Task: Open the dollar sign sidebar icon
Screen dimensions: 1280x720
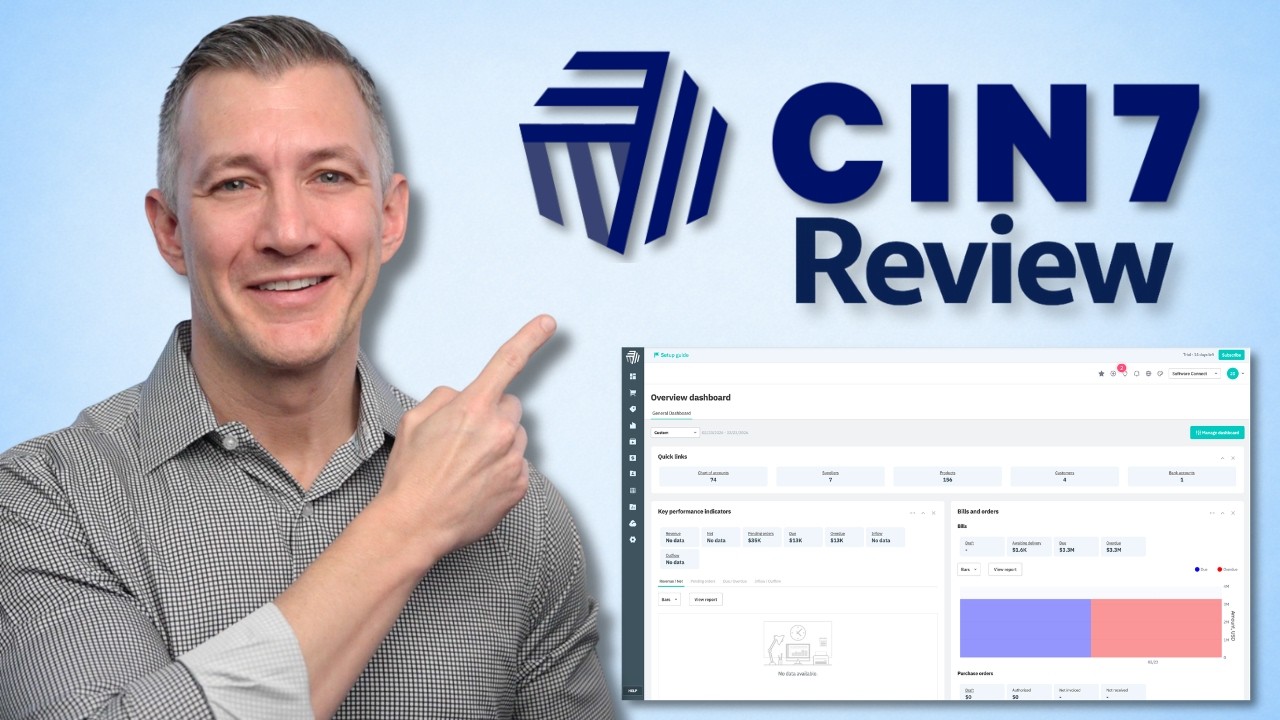Action: [x=632, y=457]
